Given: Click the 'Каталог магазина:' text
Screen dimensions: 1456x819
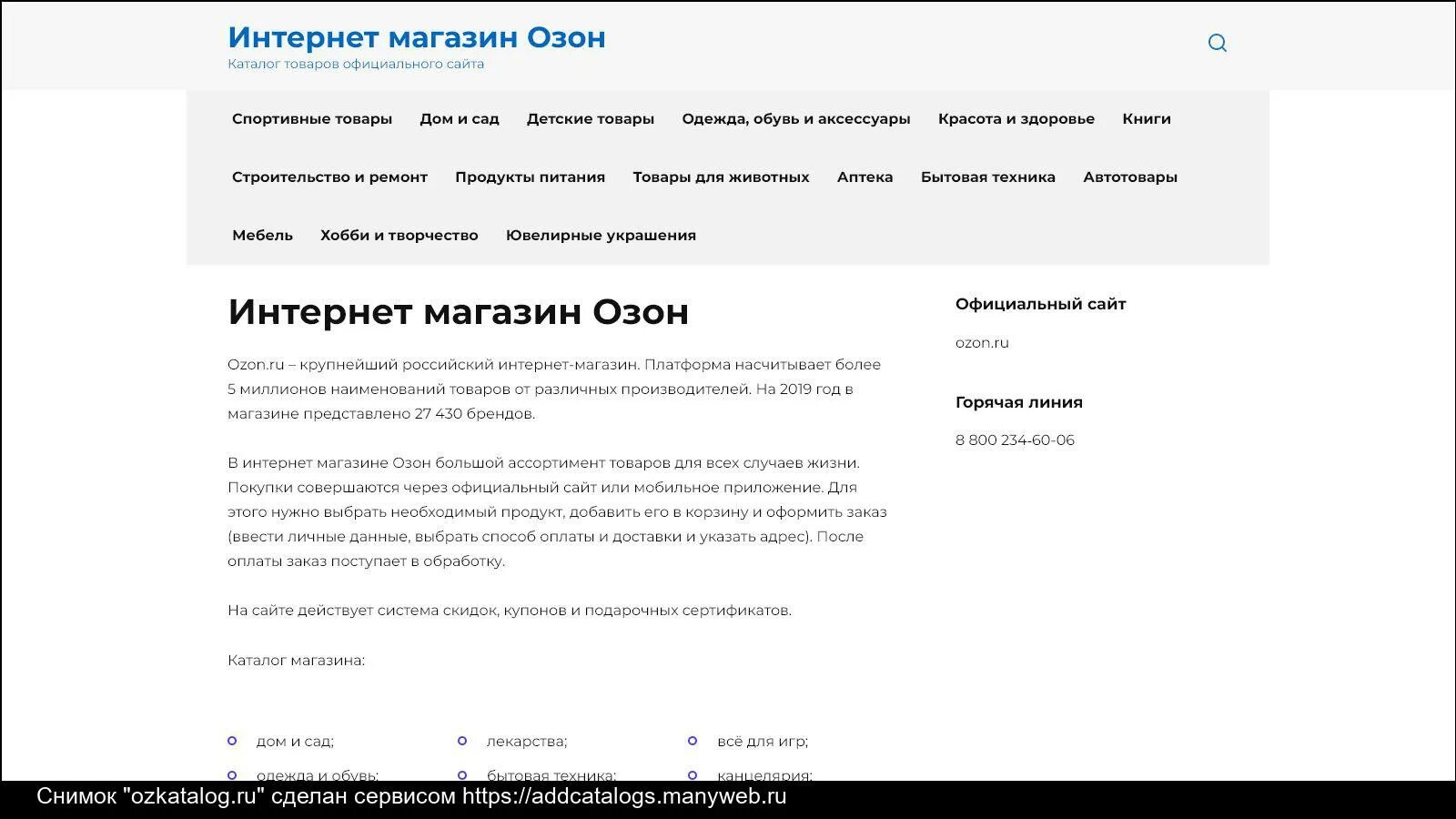Looking at the screenshot, I should pyautogui.click(x=296, y=661).
